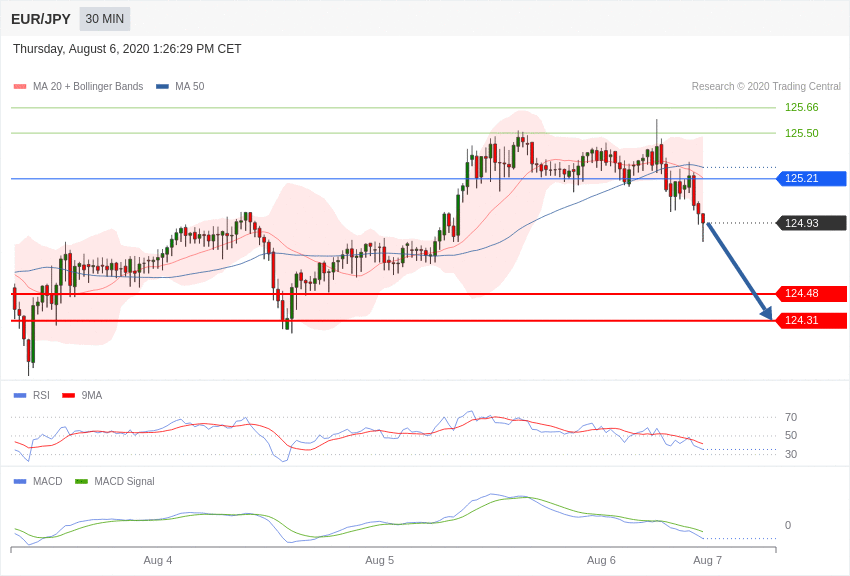
Task: Click the MA 20 + Bollinger Bands swatch
Action: 20,87
